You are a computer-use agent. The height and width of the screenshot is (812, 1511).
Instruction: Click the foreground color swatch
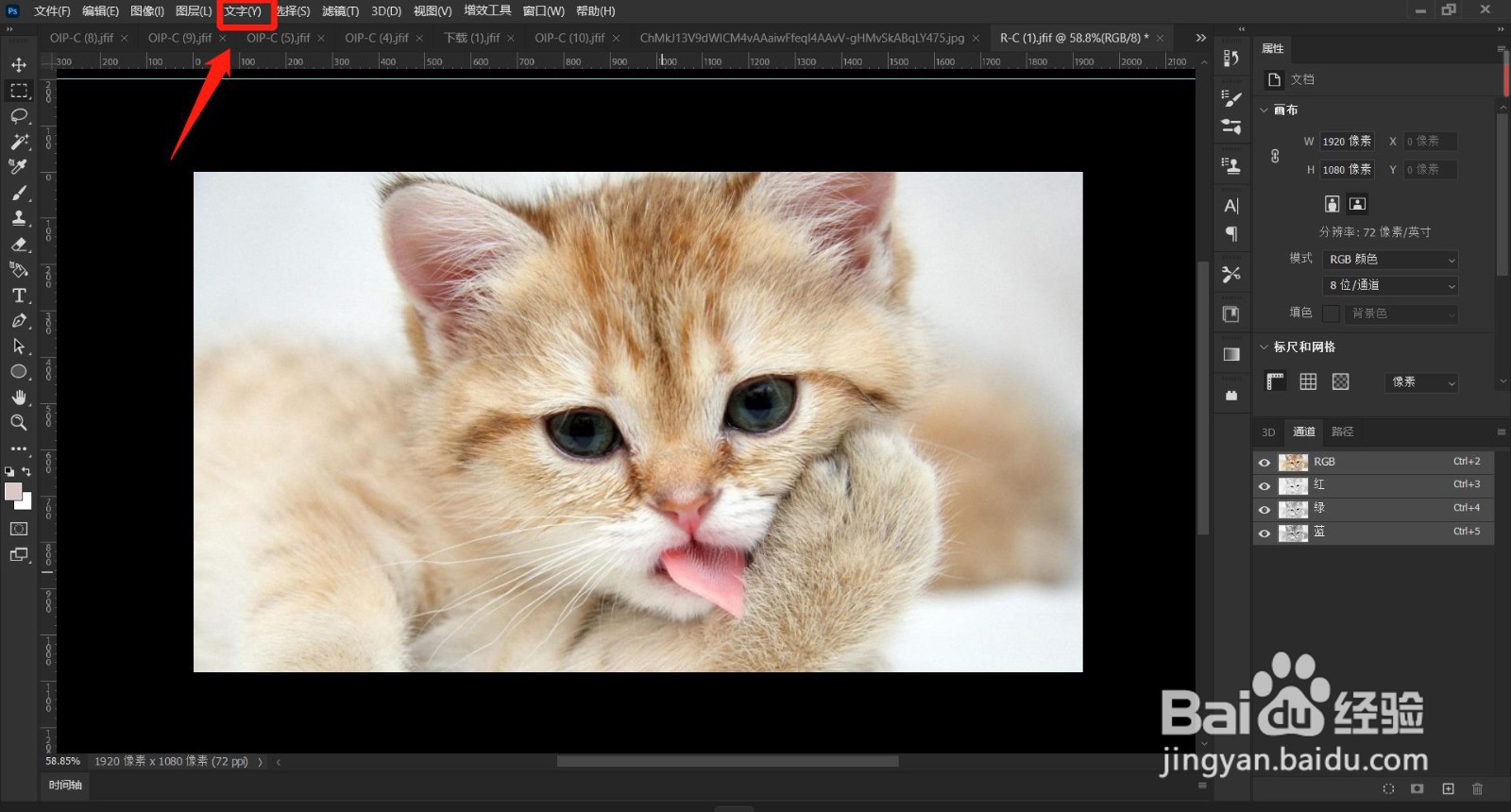pos(13,492)
